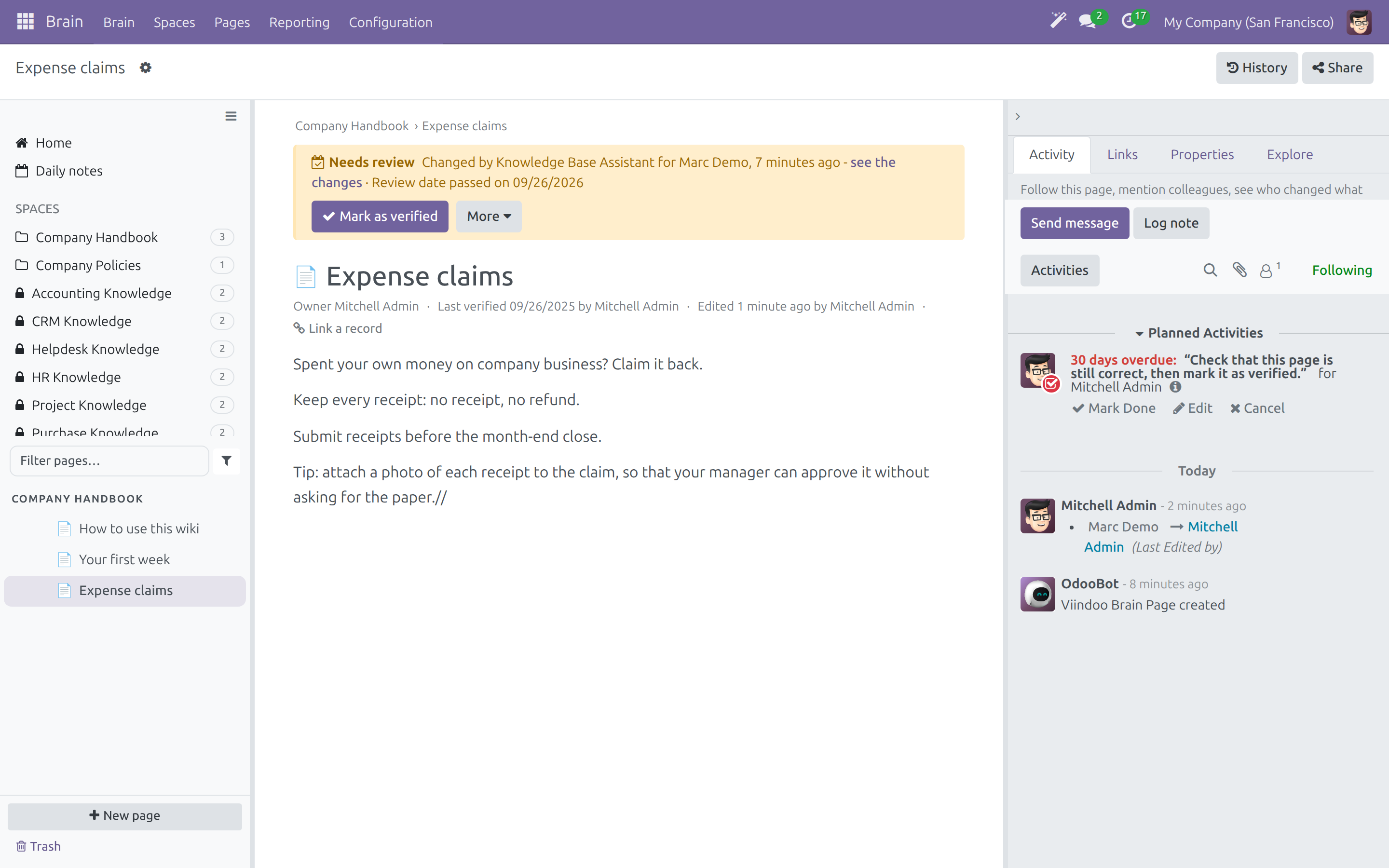Open the page settings gear icon
The width and height of the screenshot is (1389, 868).
pos(146,68)
